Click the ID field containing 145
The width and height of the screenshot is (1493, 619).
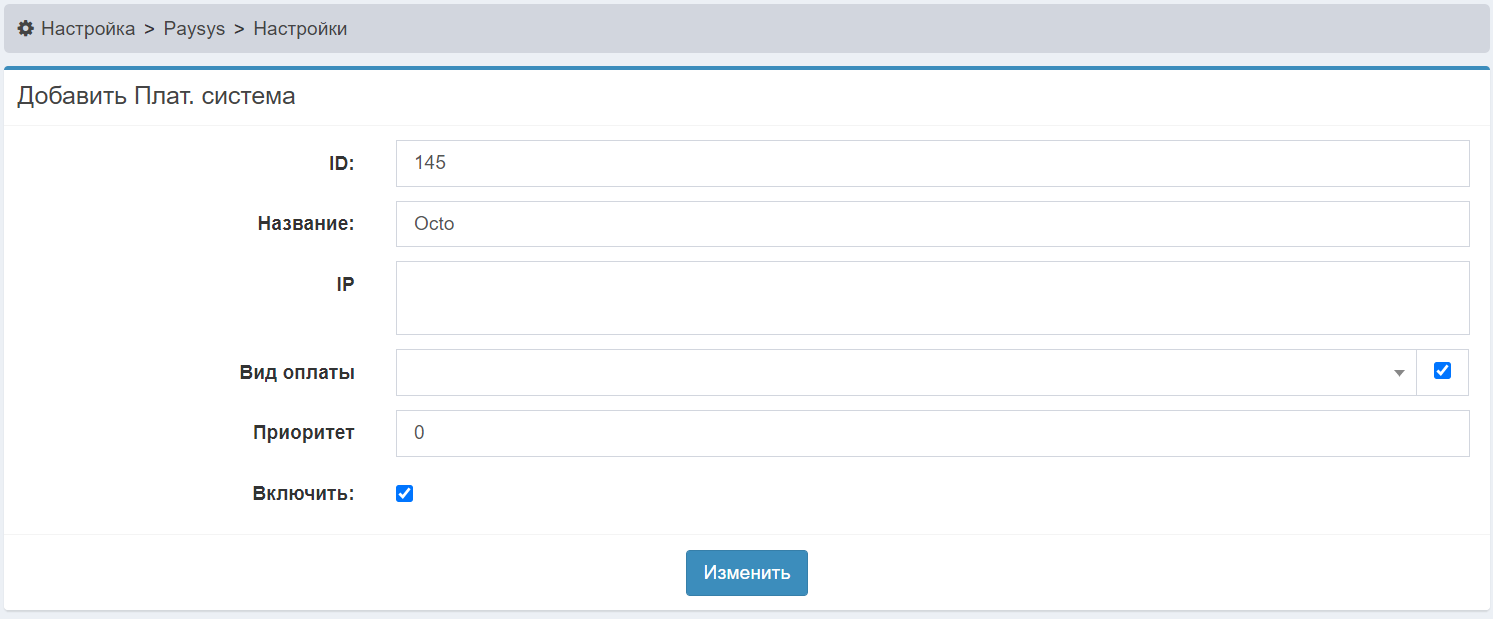pos(932,163)
